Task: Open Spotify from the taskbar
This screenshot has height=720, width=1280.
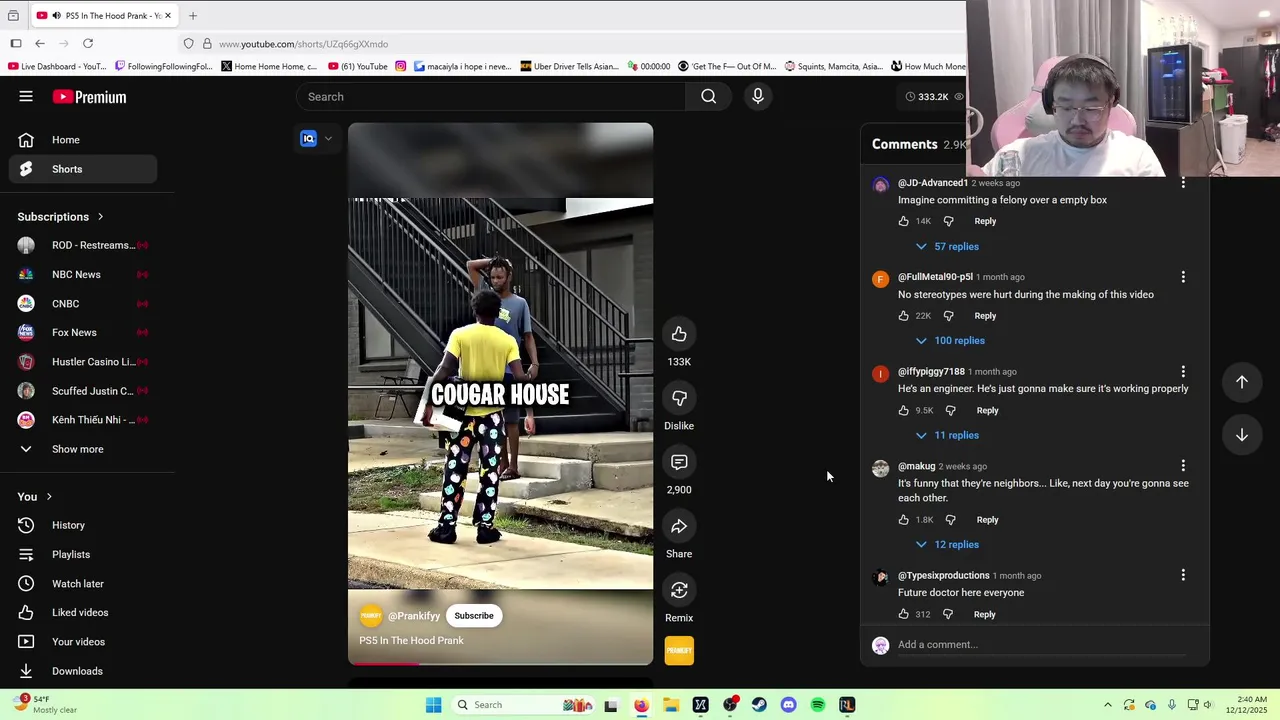Action: 818,705
